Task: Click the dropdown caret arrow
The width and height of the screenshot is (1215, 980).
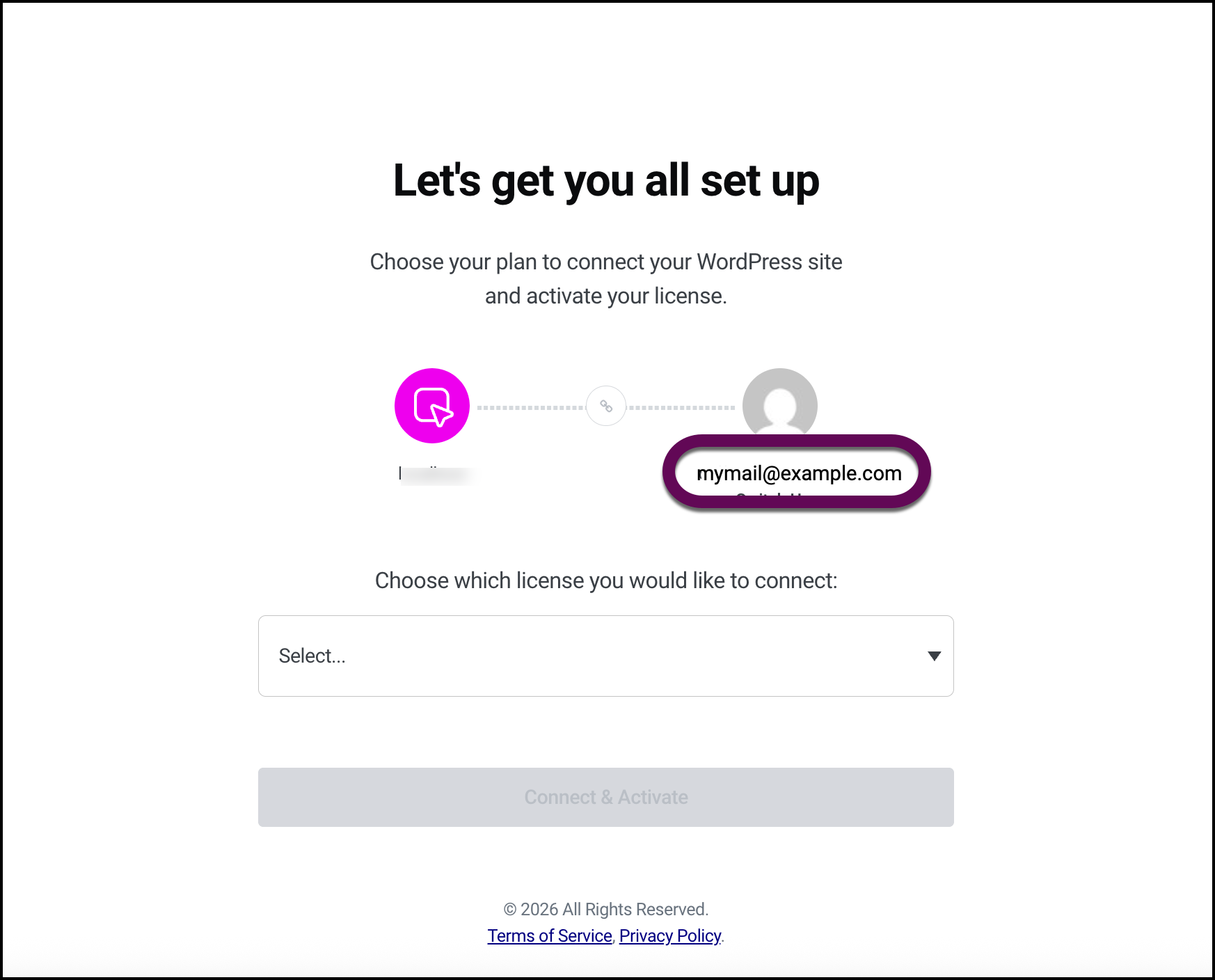Action: pos(935,656)
